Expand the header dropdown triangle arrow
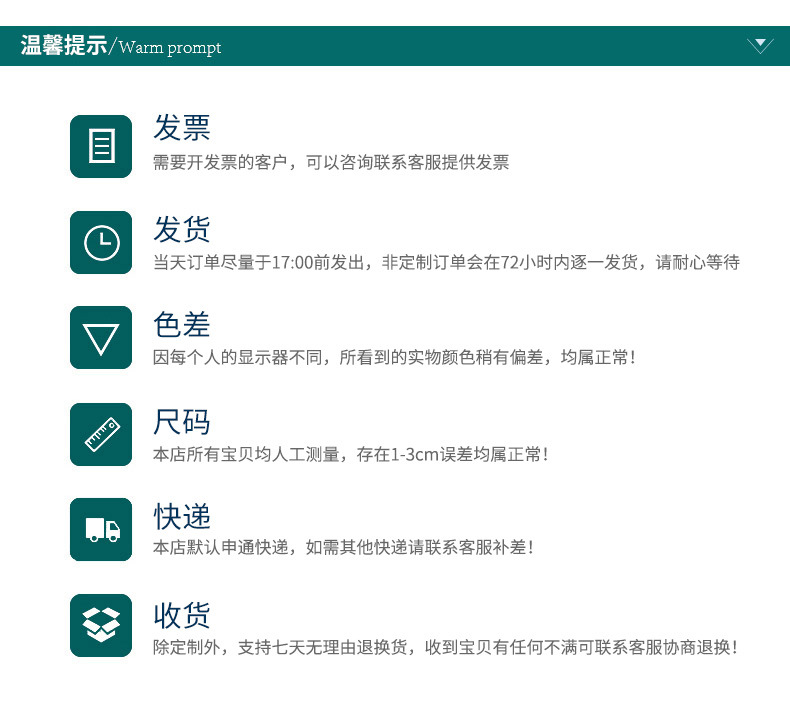 pos(760,45)
